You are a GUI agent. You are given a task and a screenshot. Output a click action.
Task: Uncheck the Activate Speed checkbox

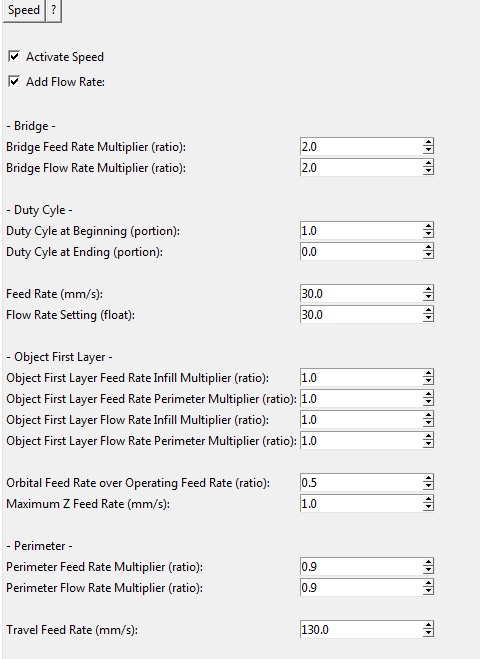(x=14, y=56)
